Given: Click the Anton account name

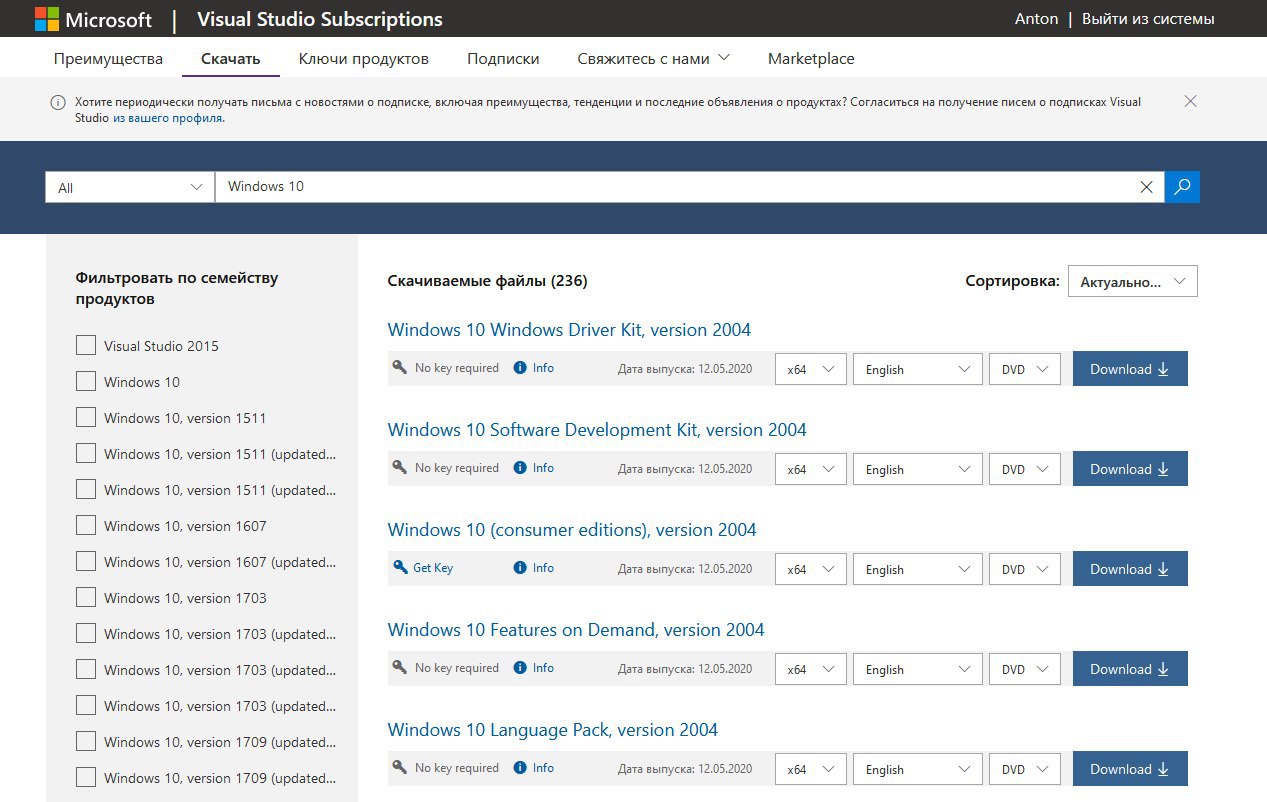Looking at the screenshot, I should click(1036, 19).
